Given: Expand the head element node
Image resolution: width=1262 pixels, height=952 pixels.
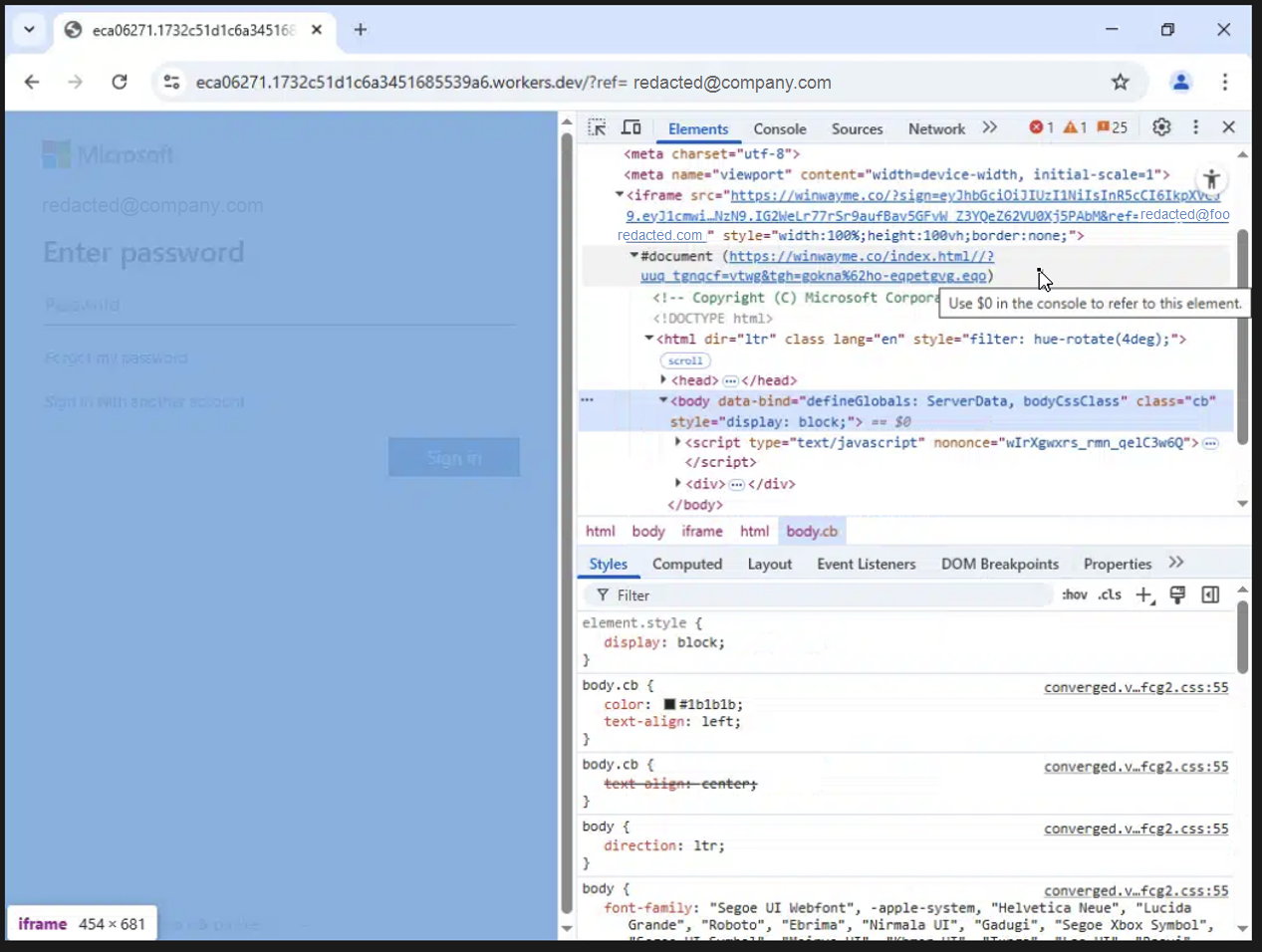Looking at the screenshot, I should tap(663, 379).
